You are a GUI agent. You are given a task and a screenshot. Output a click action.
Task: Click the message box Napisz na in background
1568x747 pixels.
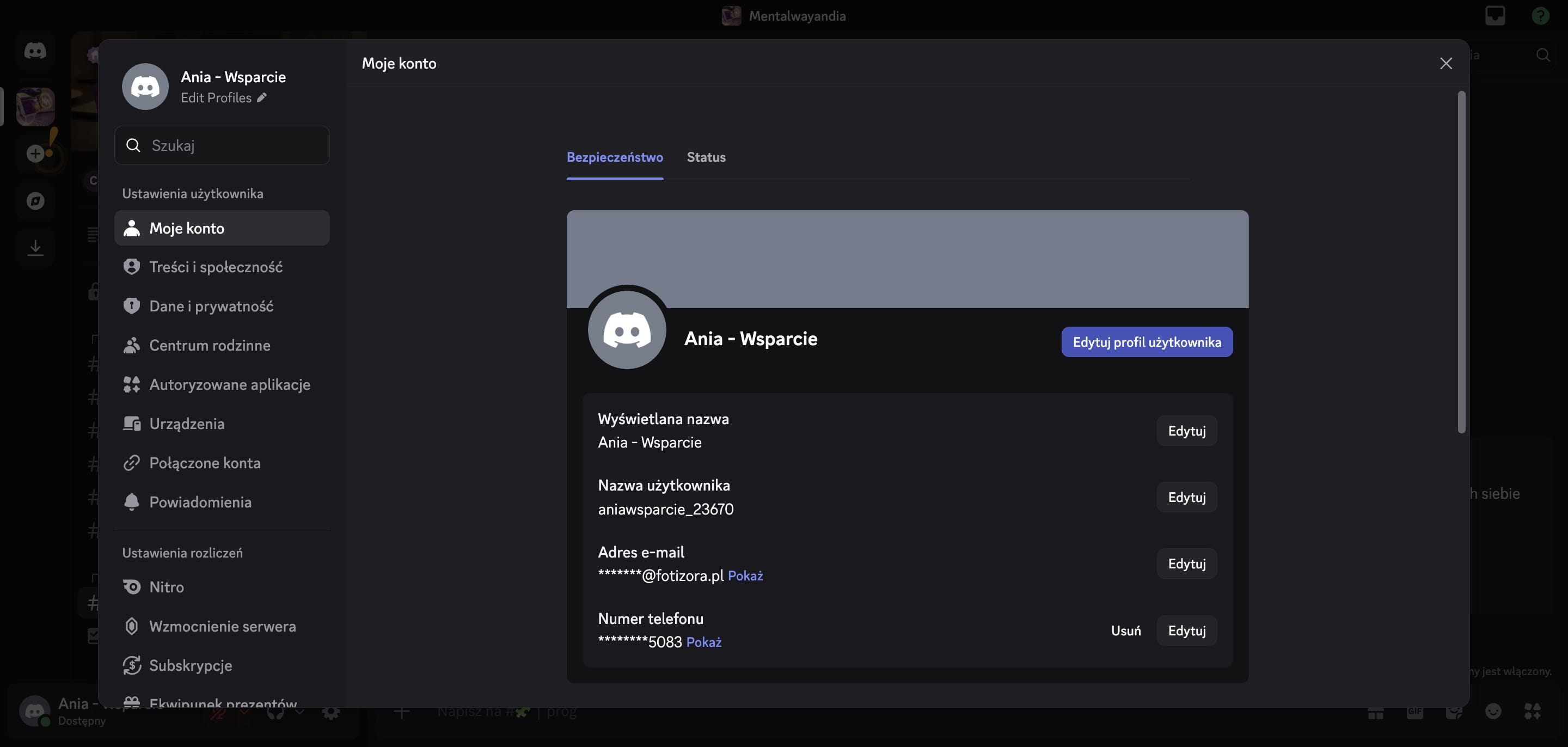pyautogui.click(x=506, y=711)
